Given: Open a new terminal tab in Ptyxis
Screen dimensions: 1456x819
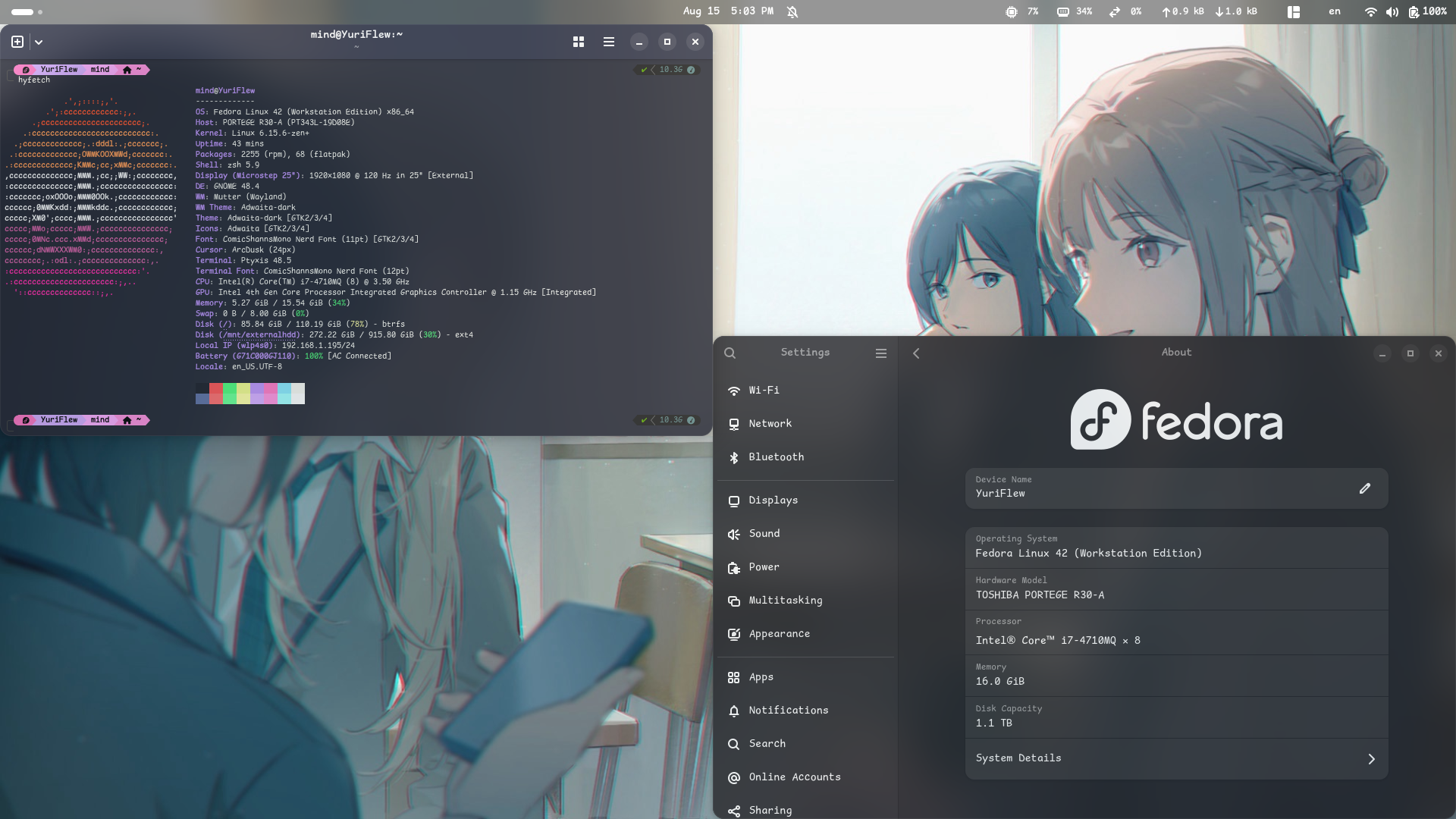Looking at the screenshot, I should [17, 42].
